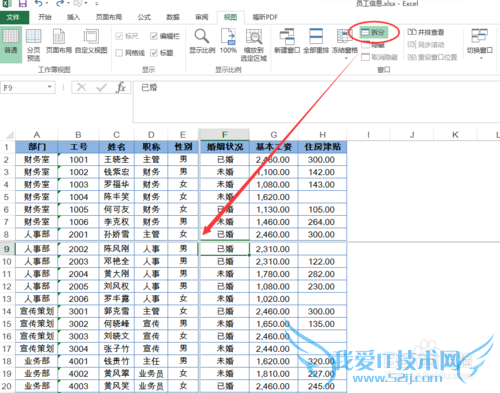Switch to the 福昕PDF tab
This screenshot has height=393, width=500.
pos(265,17)
